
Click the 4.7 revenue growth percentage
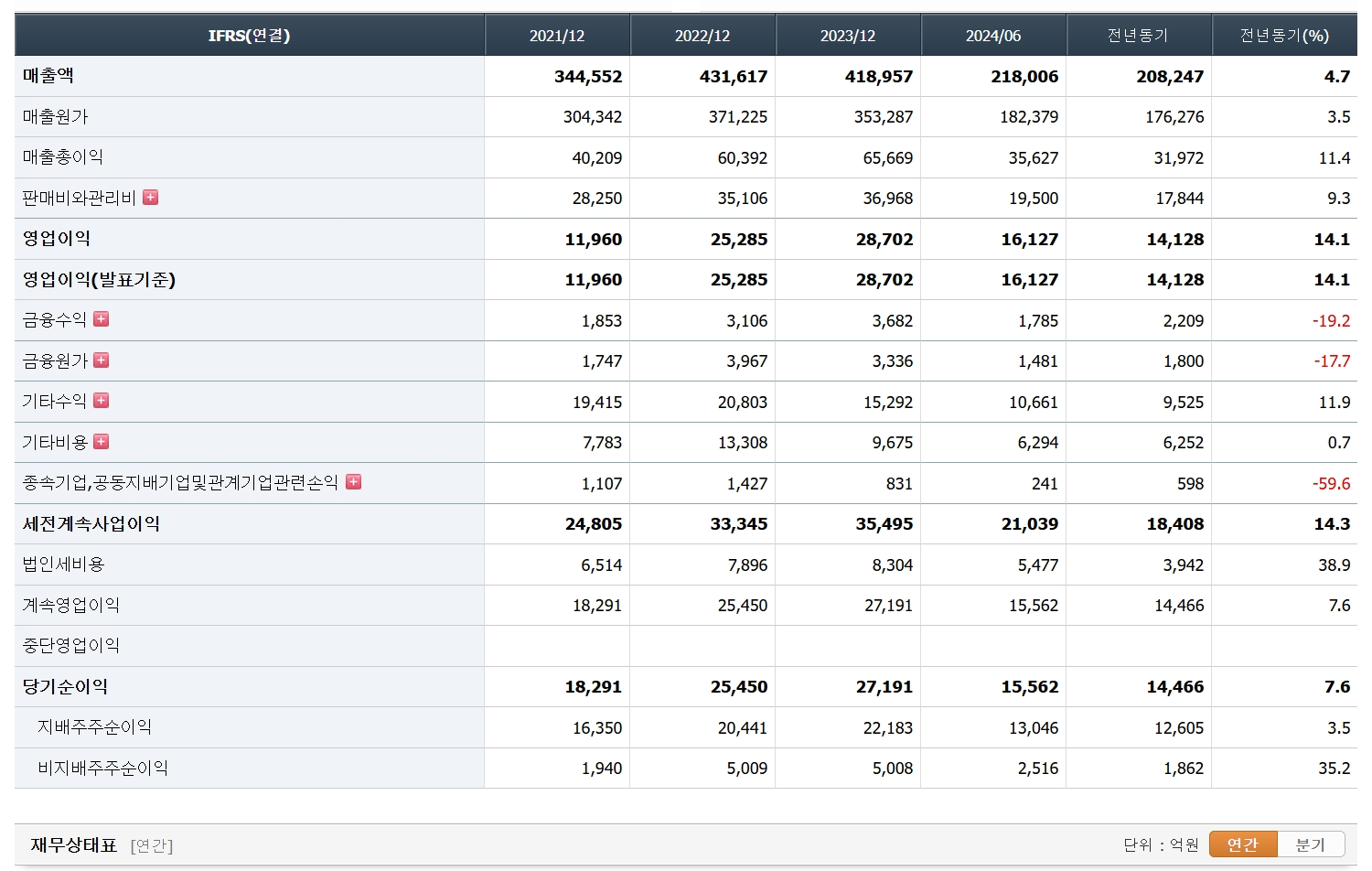[1337, 77]
